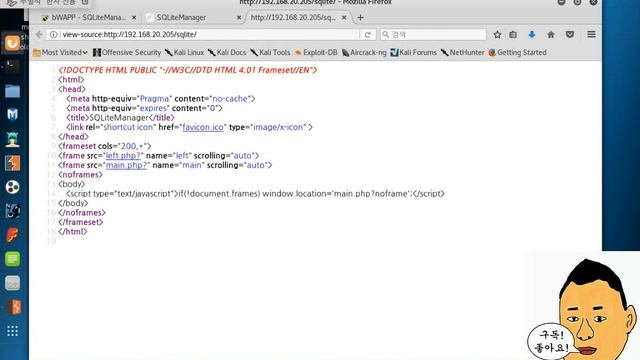Bookmark this page with the star icon
This screenshot has height=360, width=640.
[497, 35]
